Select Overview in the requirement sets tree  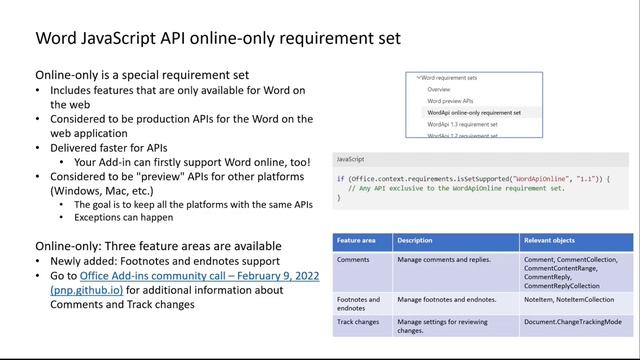[439, 89]
